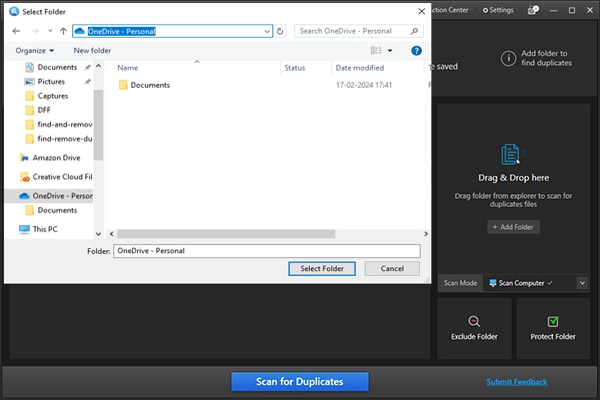Click the file list scroll left arrow
The image size is (600, 400).
(111, 233)
